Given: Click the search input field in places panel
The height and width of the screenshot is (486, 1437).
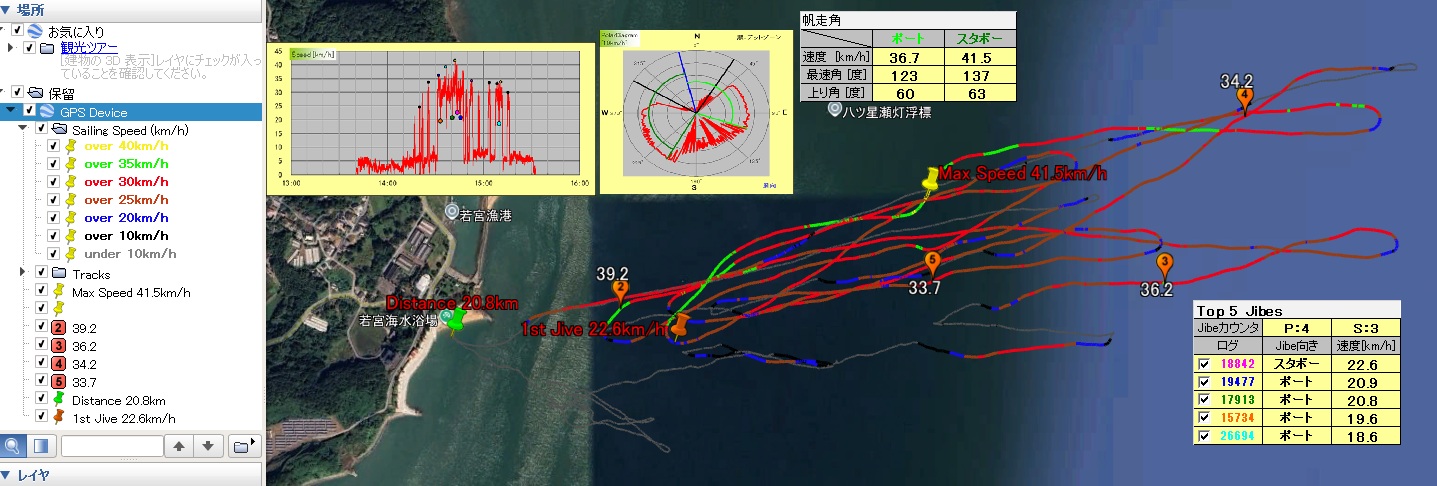Looking at the screenshot, I should click(112, 446).
